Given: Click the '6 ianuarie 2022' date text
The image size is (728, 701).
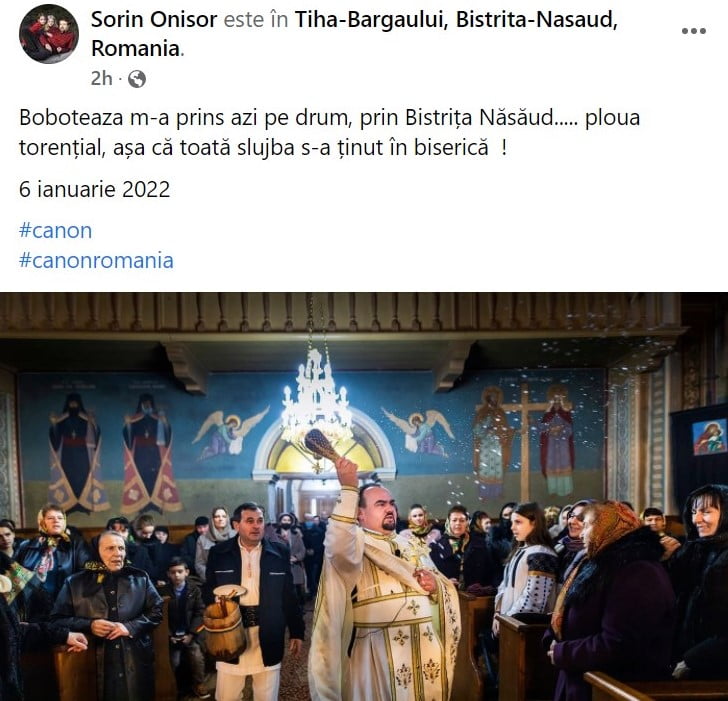Looking at the screenshot, I should 95,189.
